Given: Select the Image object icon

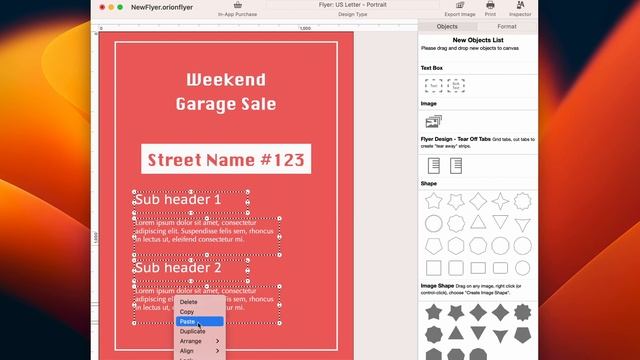Looking at the screenshot, I should click(x=433, y=122).
